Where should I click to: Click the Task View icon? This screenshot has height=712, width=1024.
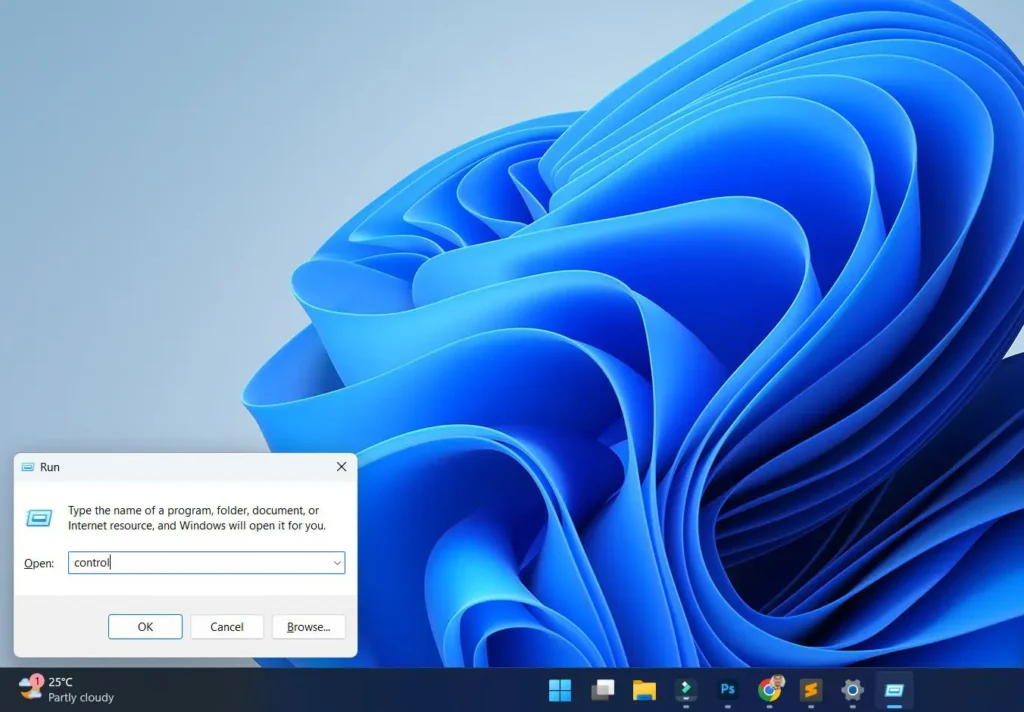tap(602, 690)
